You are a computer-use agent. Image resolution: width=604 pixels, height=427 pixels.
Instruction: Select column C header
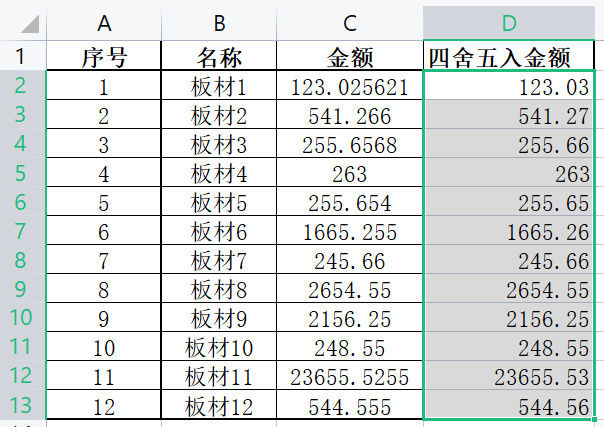[350, 23]
